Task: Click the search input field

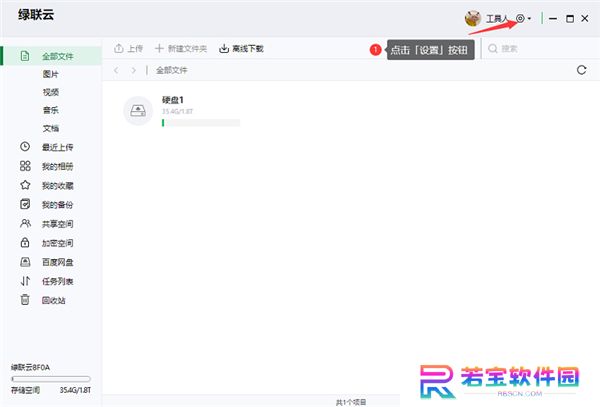Action: [x=542, y=49]
